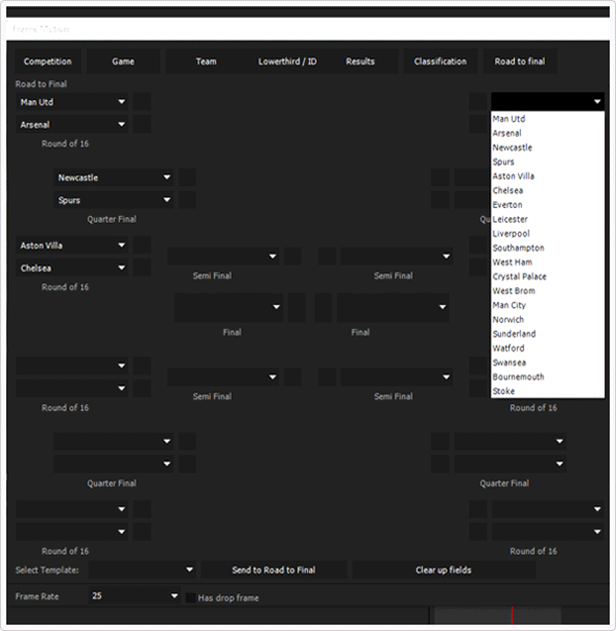Choose Watford from the team list
The width and height of the screenshot is (616, 631).
click(x=548, y=348)
